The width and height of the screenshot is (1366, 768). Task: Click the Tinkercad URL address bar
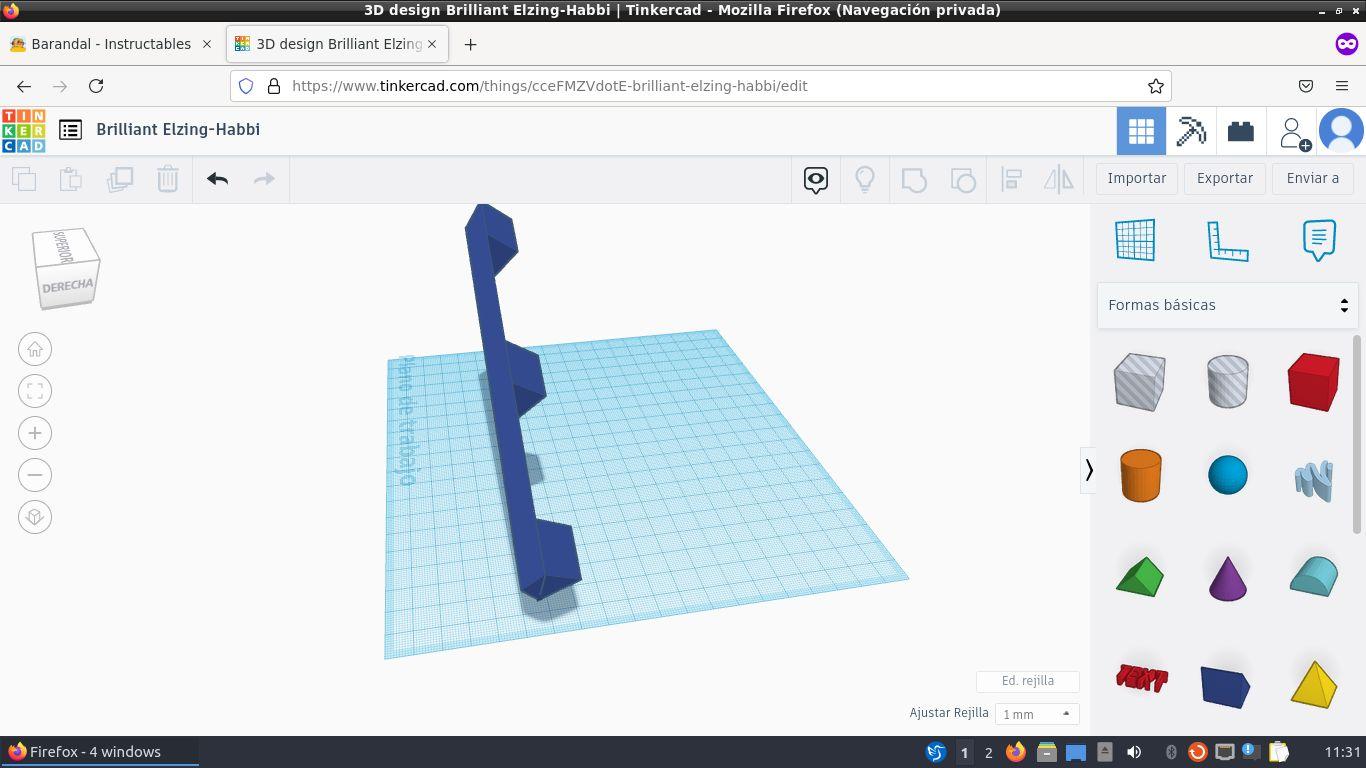pos(700,86)
